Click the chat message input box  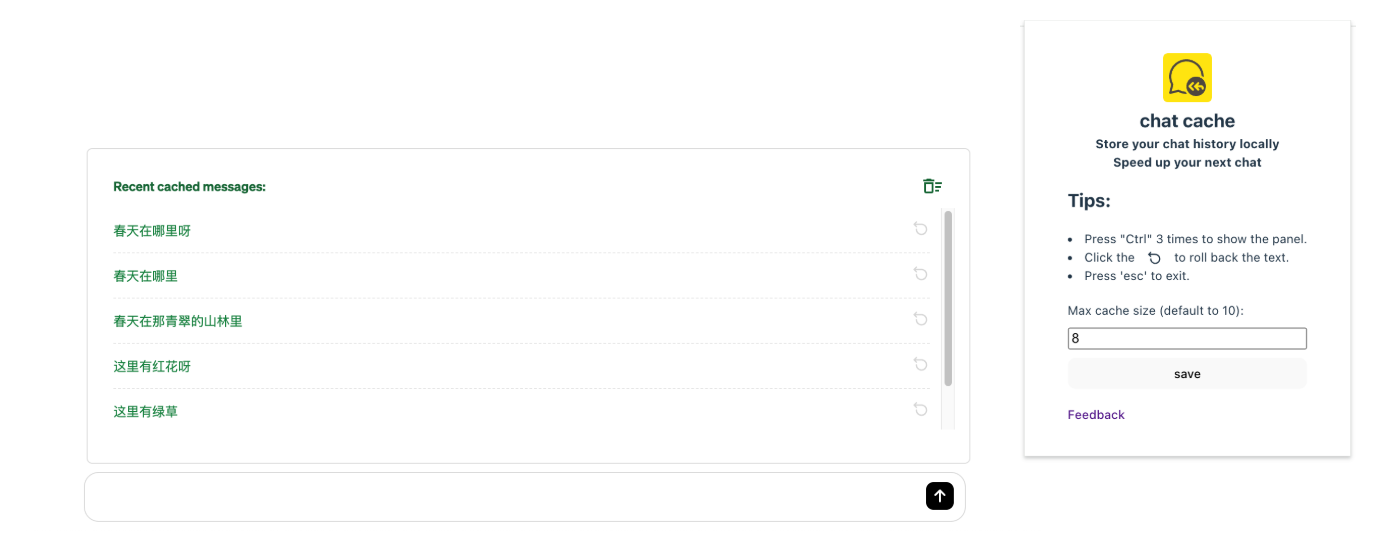pos(500,497)
